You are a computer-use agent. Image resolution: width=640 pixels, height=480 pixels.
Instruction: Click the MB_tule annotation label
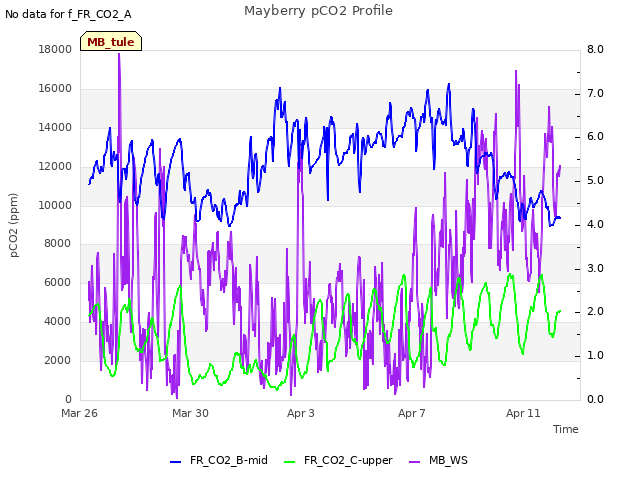click(111, 42)
